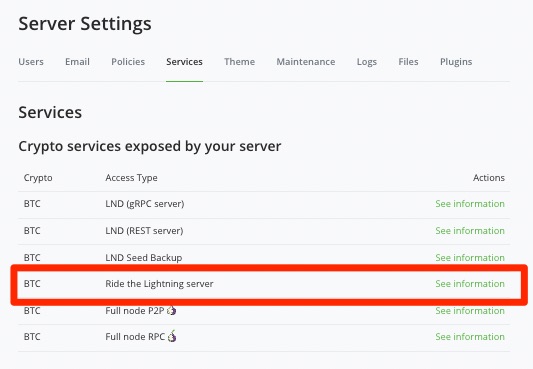Click BTC in the Full node RPC row
This screenshot has width=533, height=369.
pyautogui.click(x=32, y=337)
